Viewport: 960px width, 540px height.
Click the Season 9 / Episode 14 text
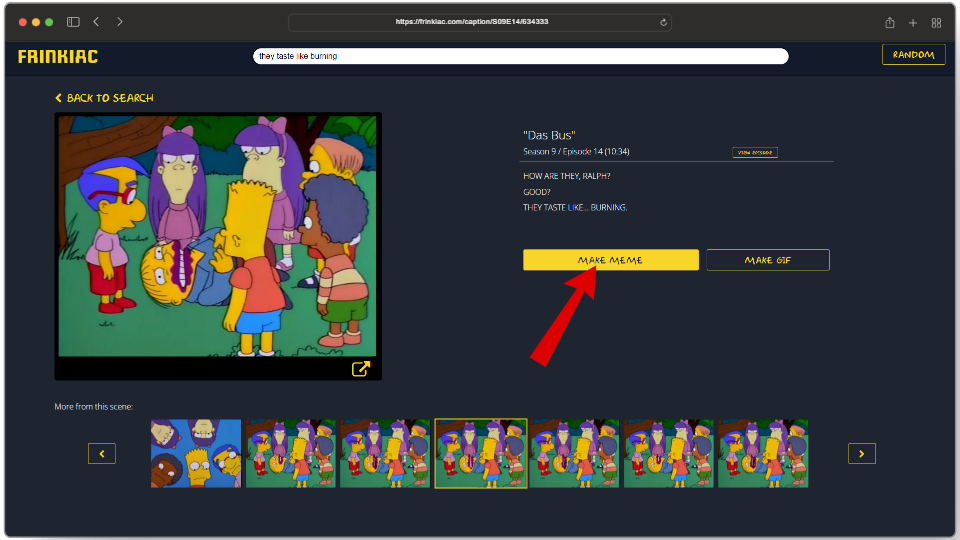click(576, 151)
